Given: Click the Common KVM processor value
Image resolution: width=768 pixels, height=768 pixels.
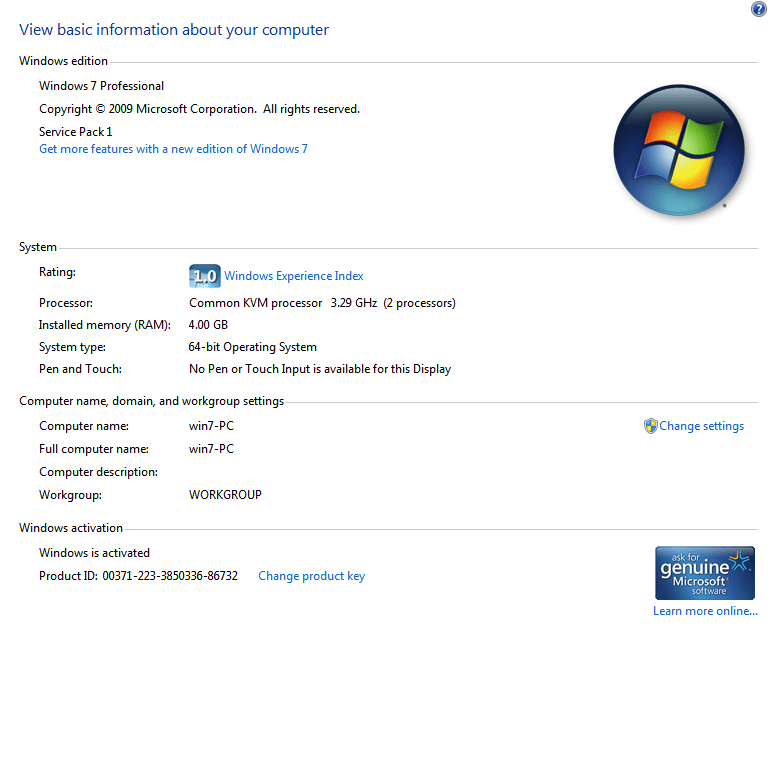Looking at the screenshot, I should click(x=322, y=303).
